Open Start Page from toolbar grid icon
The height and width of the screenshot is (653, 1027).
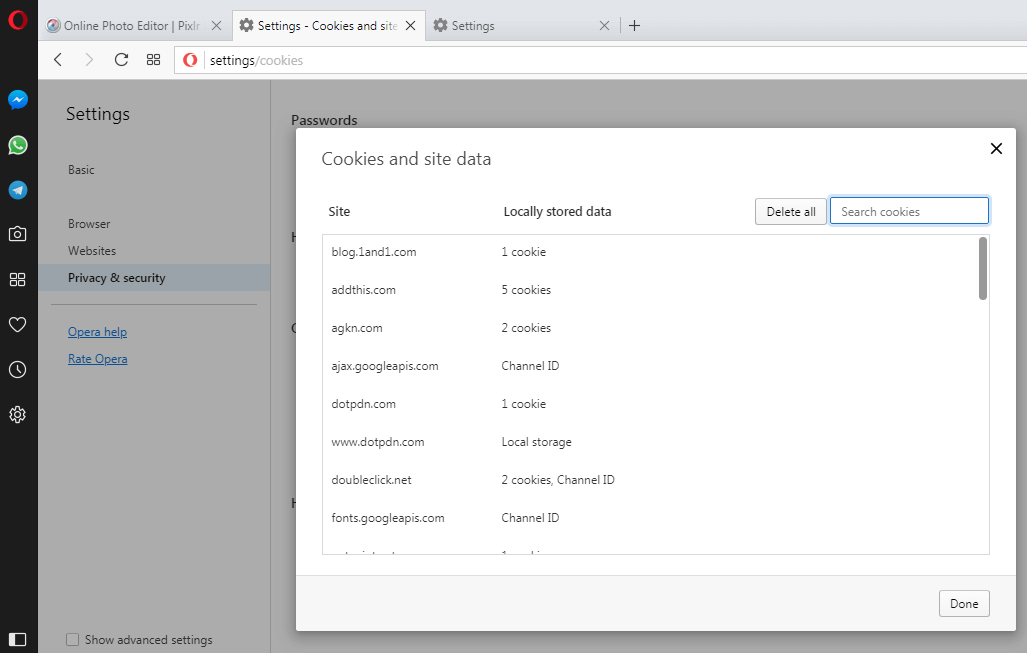(x=153, y=60)
